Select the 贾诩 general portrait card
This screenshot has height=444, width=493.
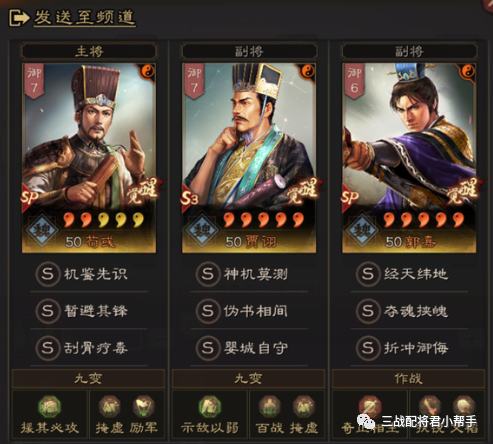pyautogui.click(x=249, y=158)
